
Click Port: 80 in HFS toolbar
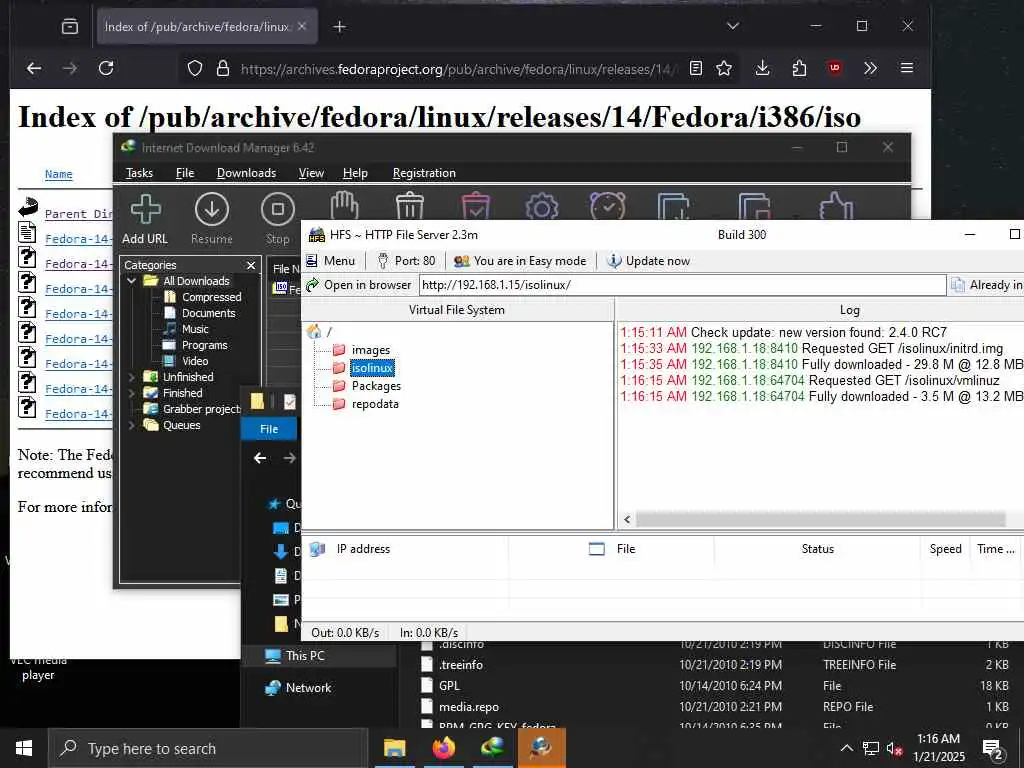(406, 261)
